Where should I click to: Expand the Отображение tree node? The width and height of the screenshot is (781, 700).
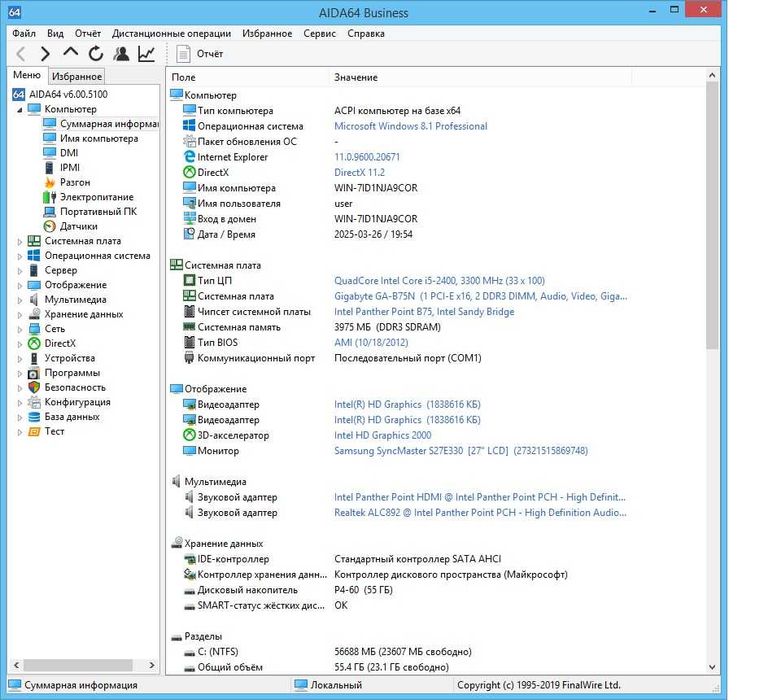click(x=20, y=285)
